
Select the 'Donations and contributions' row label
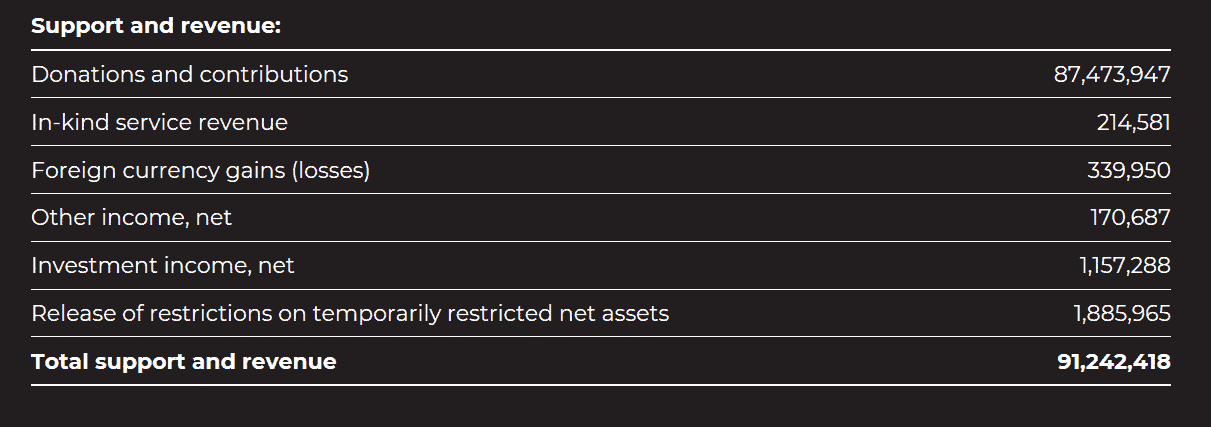(190, 74)
